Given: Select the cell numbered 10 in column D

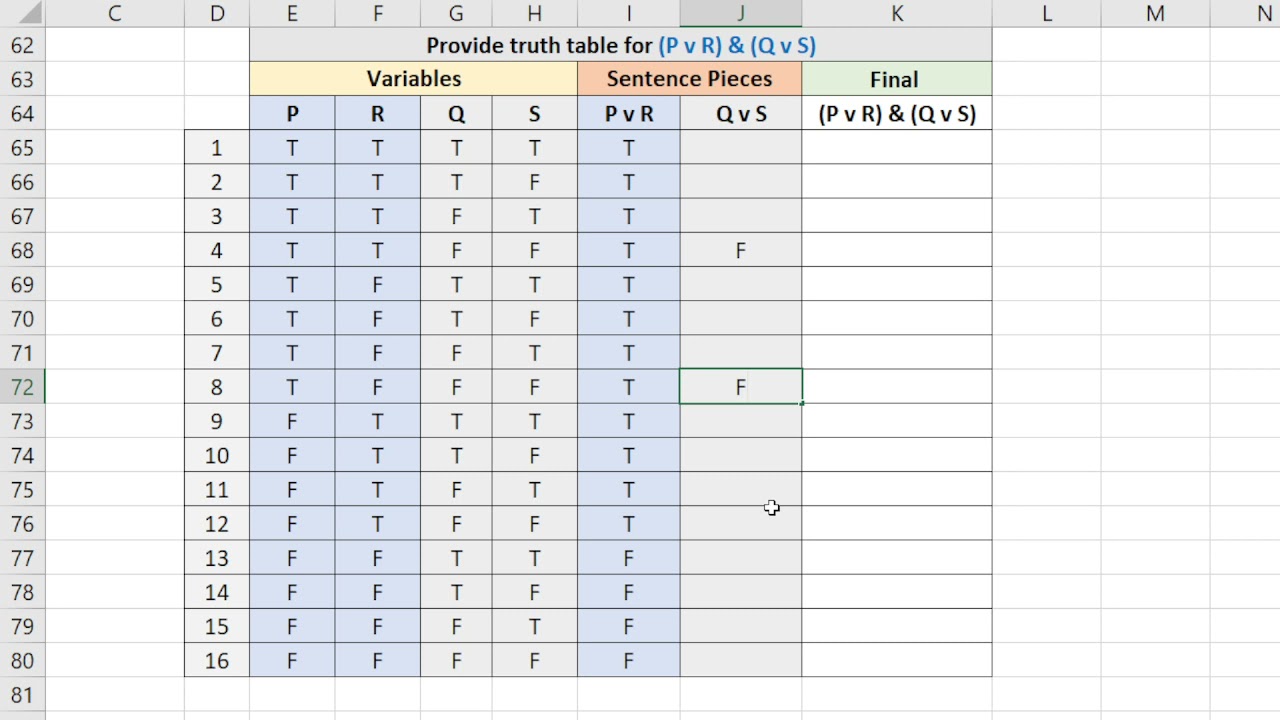Looking at the screenshot, I should point(217,456).
